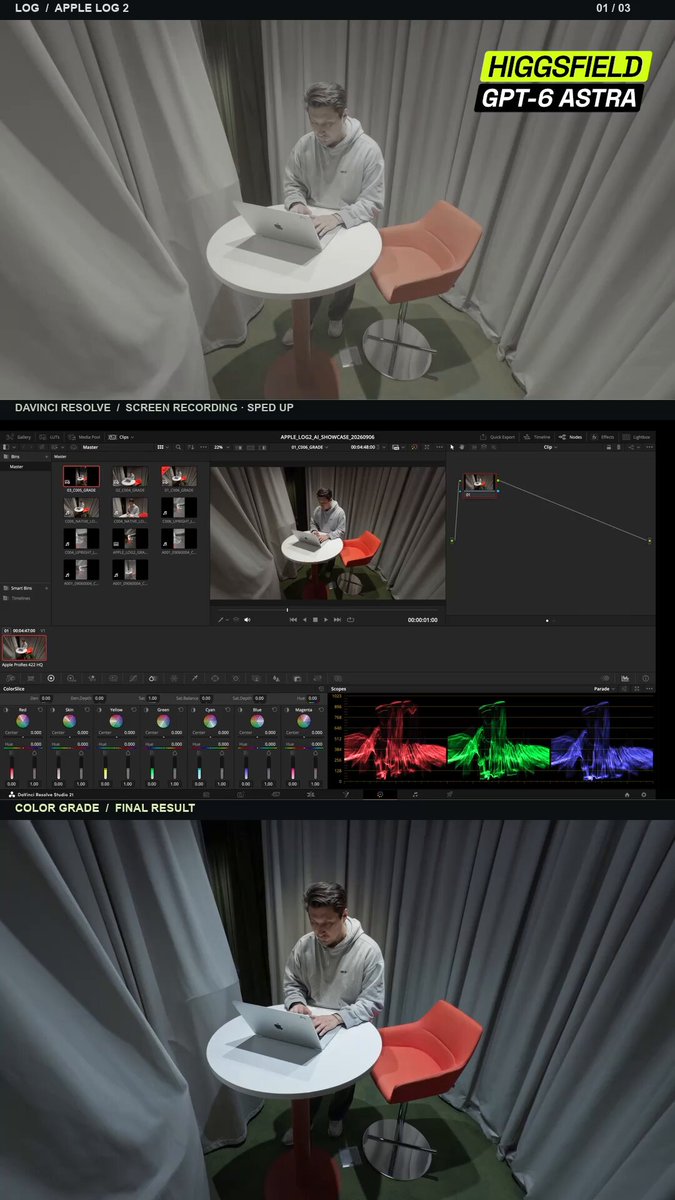Select node 01 in node editor
Screen dimensions: 675x1200
480,484
